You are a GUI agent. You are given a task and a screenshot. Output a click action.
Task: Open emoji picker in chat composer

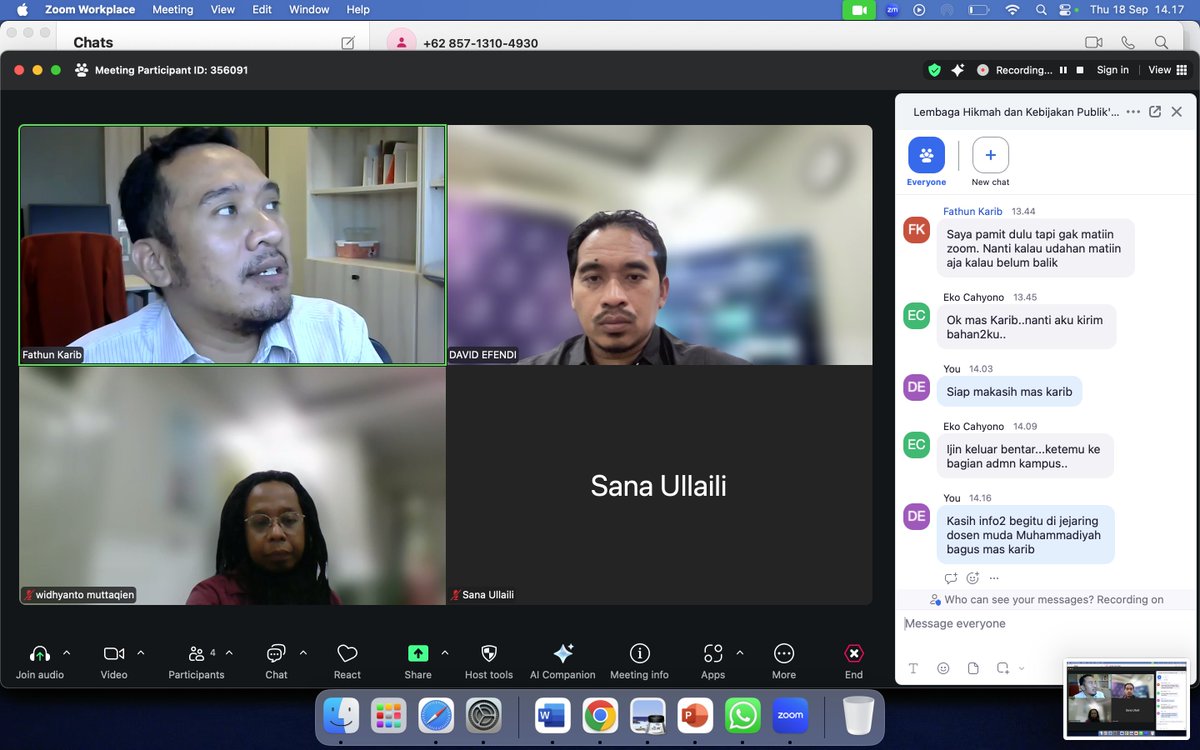click(x=943, y=668)
